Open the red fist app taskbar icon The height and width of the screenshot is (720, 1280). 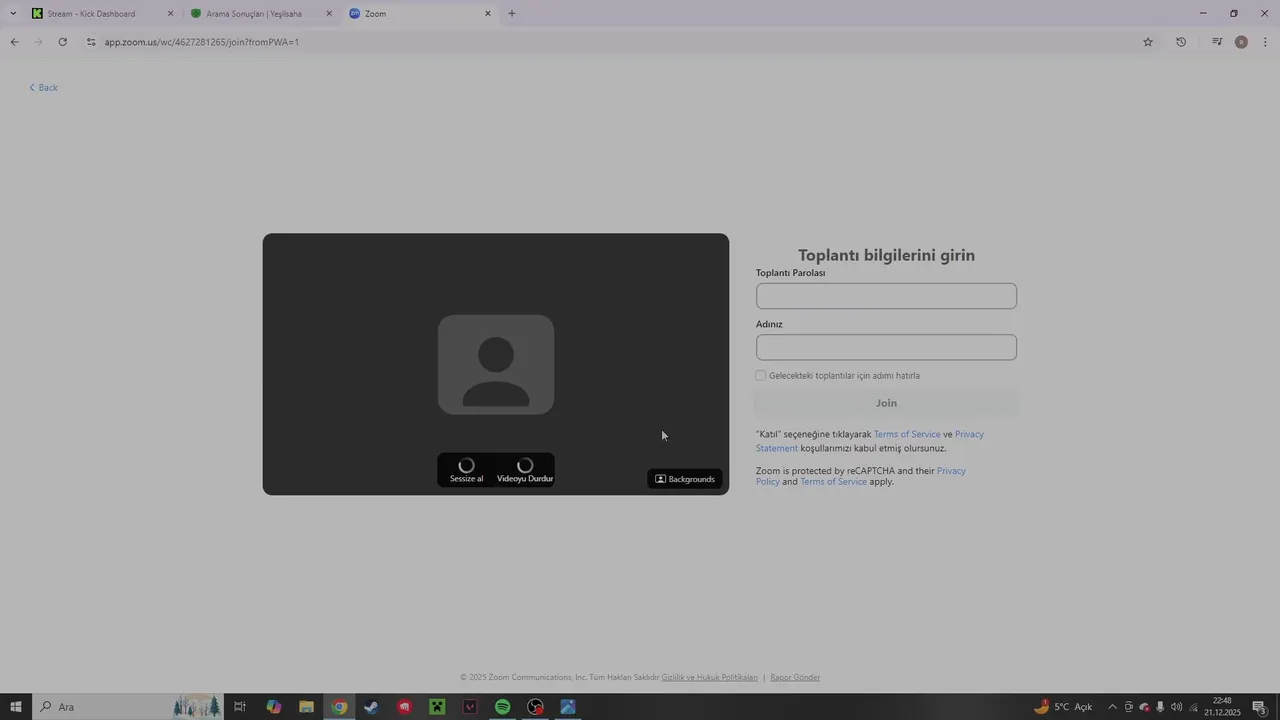coord(404,707)
